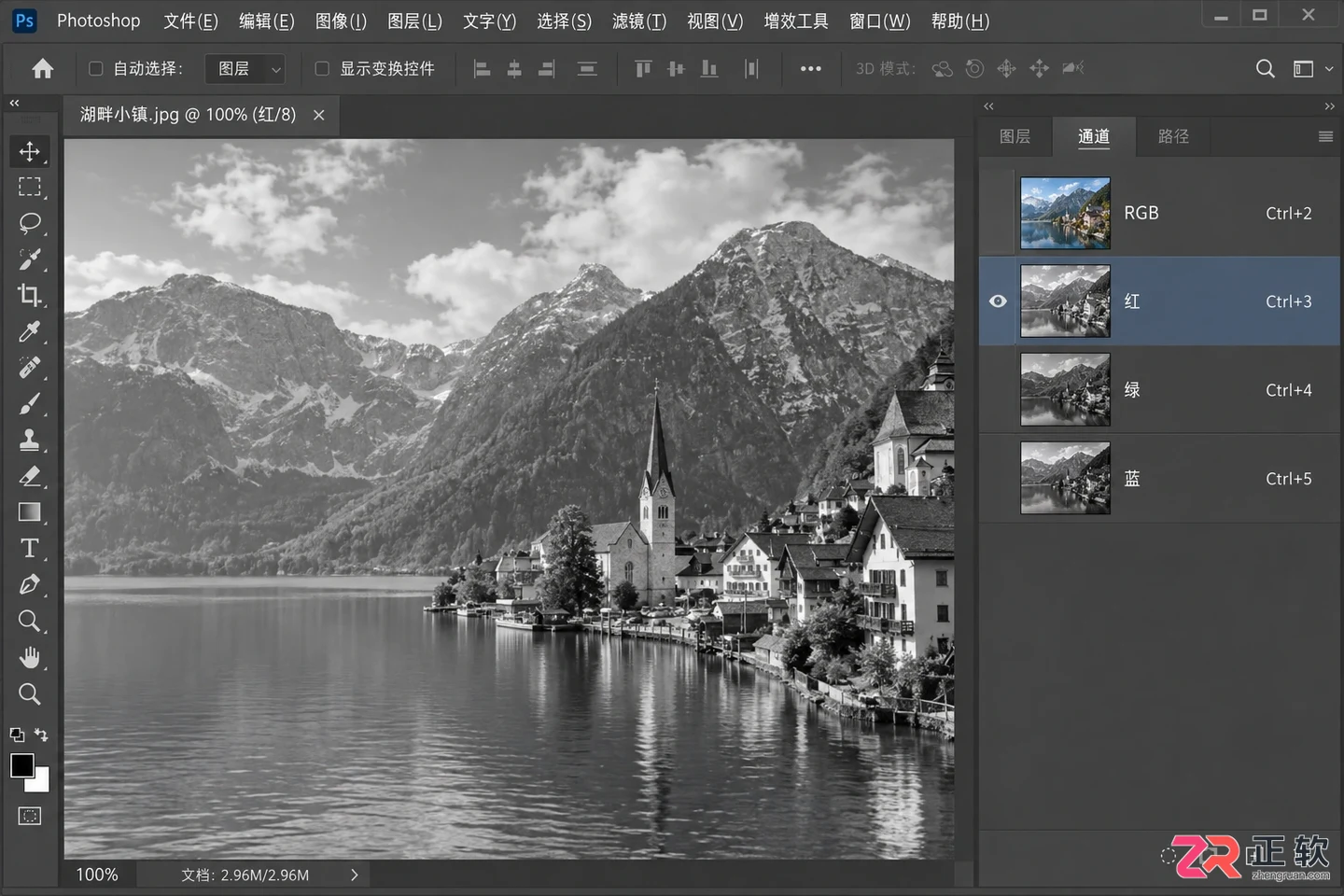Screen dimensions: 1344x896
Task: Close the 湖畔小镇.jpg document tab
Action: 319,115
